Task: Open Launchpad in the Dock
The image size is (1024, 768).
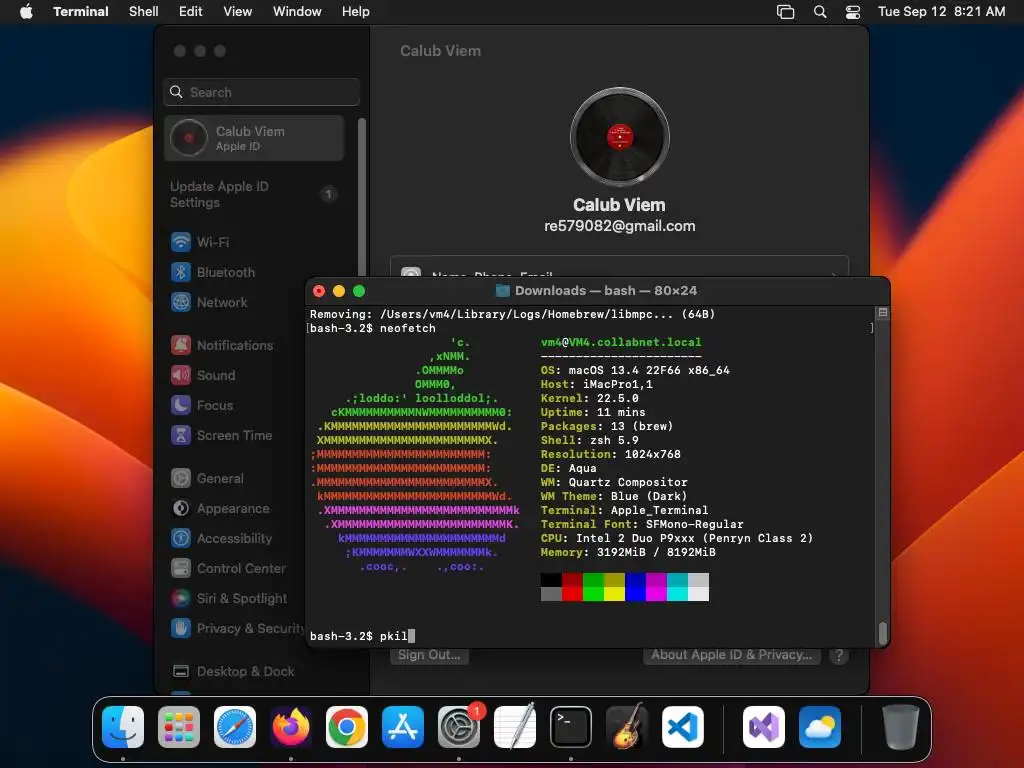Action: pyautogui.click(x=179, y=727)
